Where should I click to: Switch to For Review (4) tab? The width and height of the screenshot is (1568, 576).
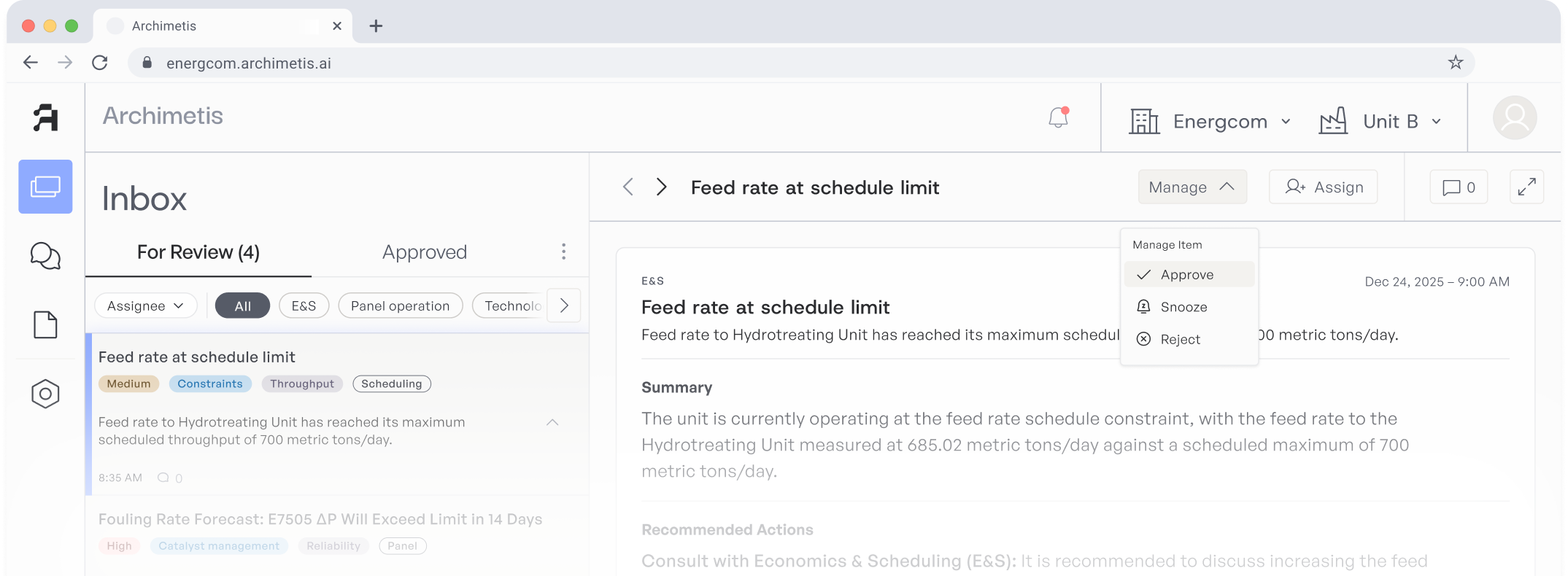click(x=198, y=252)
